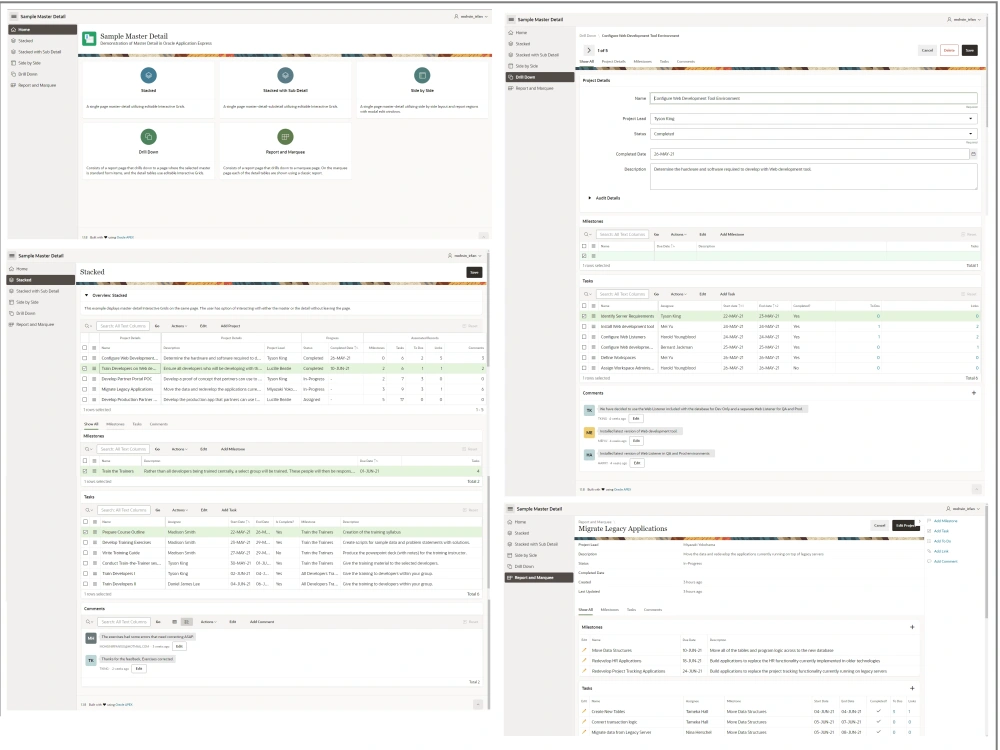Open Stacked card icon on Home page

[148, 75]
